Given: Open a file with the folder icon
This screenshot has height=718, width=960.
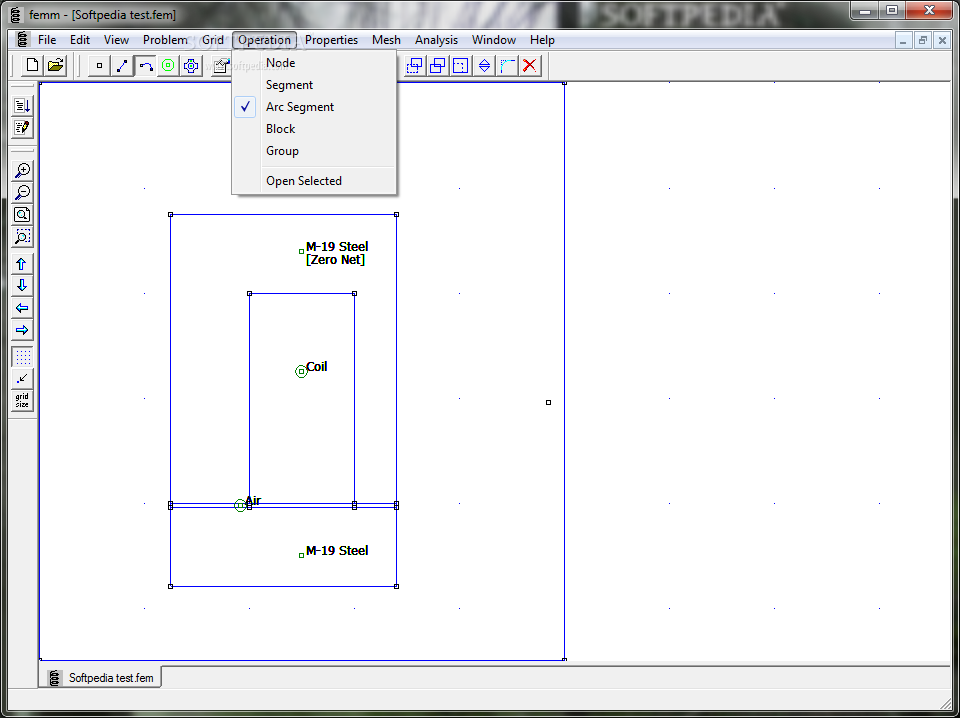Looking at the screenshot, I should pos(56,65).
